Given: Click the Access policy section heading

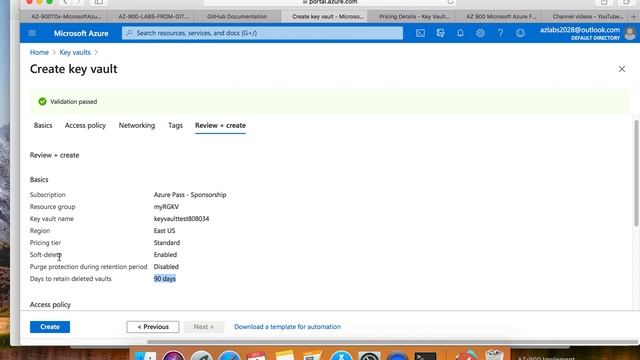Looking at the screenshot, I should 50,304.
